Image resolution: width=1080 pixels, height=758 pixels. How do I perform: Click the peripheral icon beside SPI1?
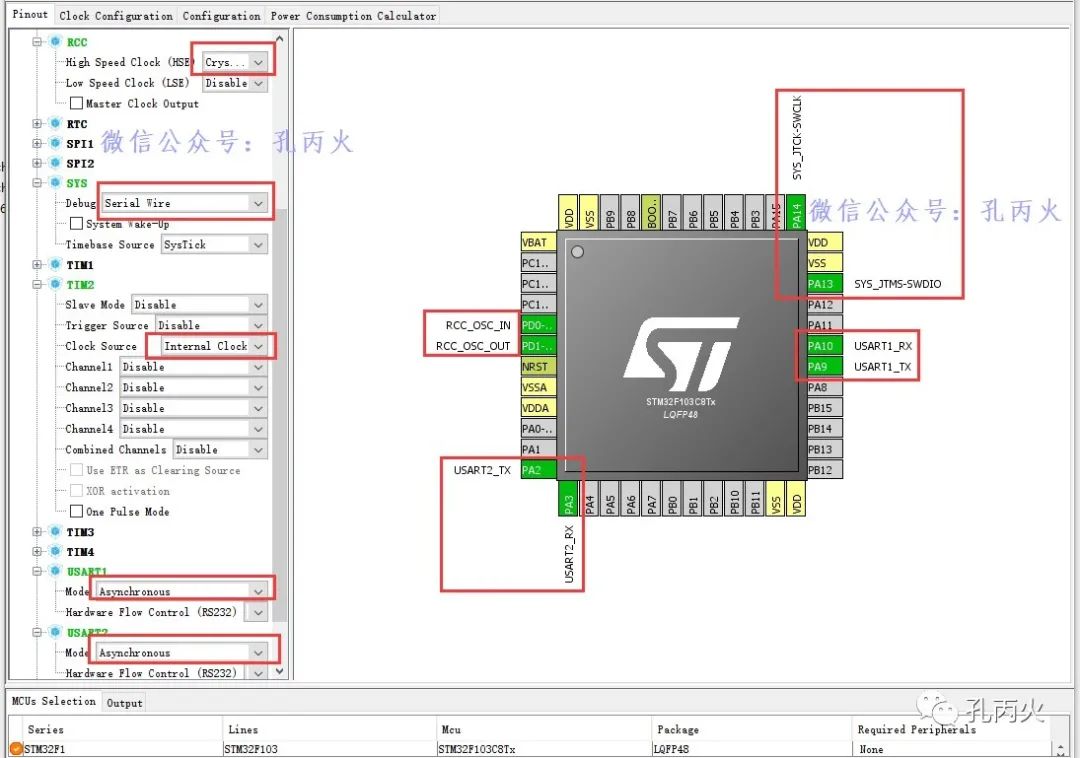pyautogui.click(x=53, y=143)
